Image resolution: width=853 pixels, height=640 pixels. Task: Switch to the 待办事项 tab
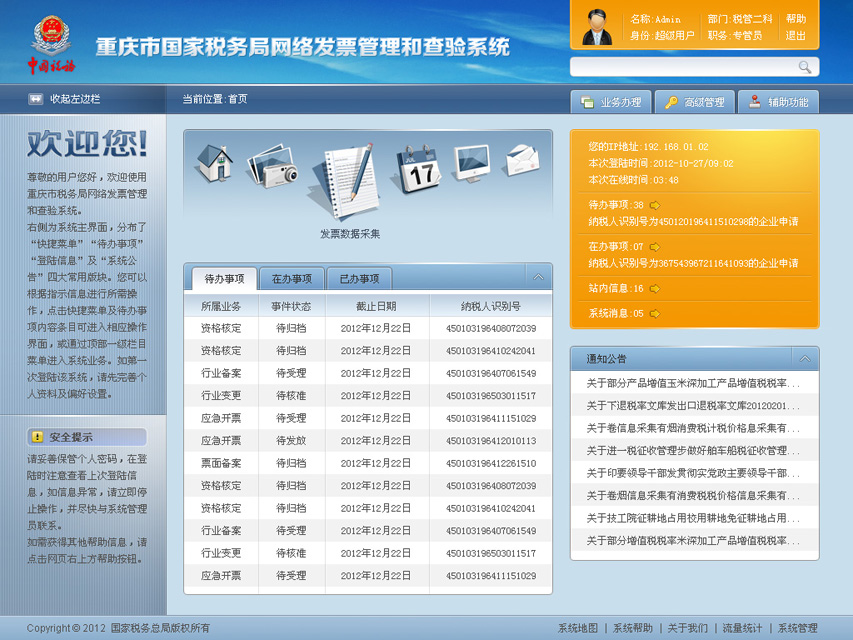[x=224, y=279]
